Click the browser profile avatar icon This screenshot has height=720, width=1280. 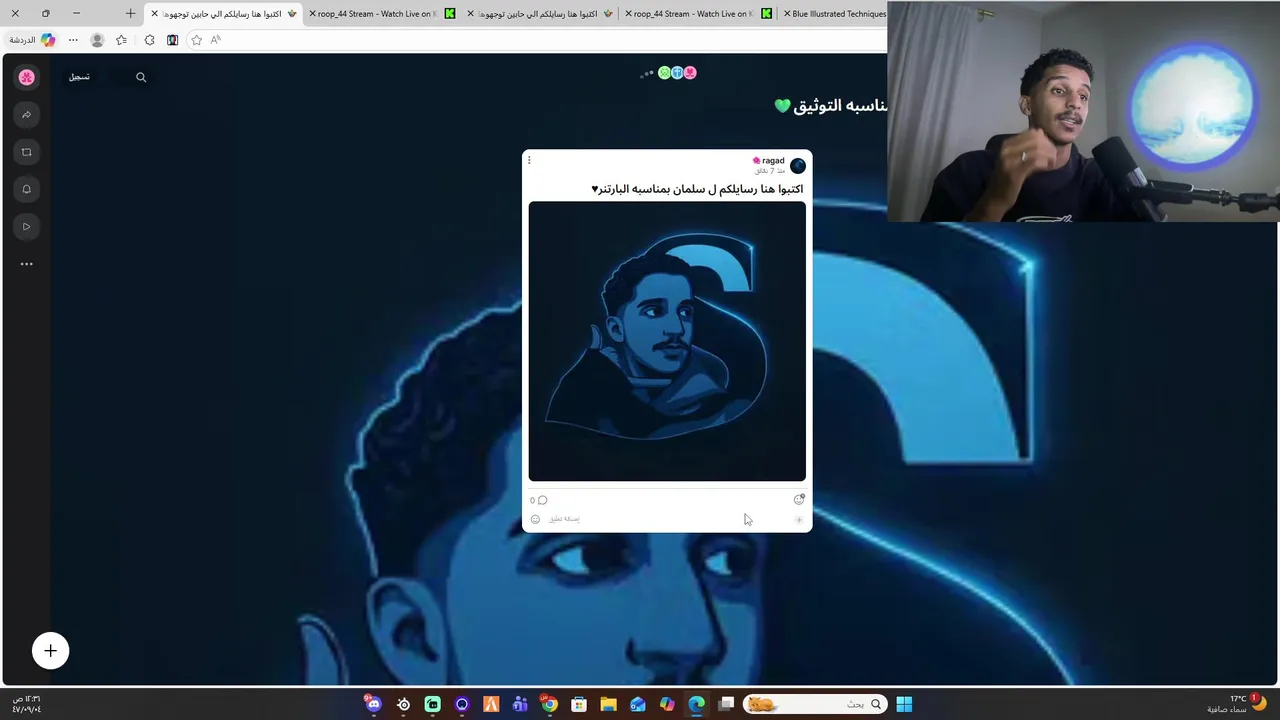(x=97, y=40)
